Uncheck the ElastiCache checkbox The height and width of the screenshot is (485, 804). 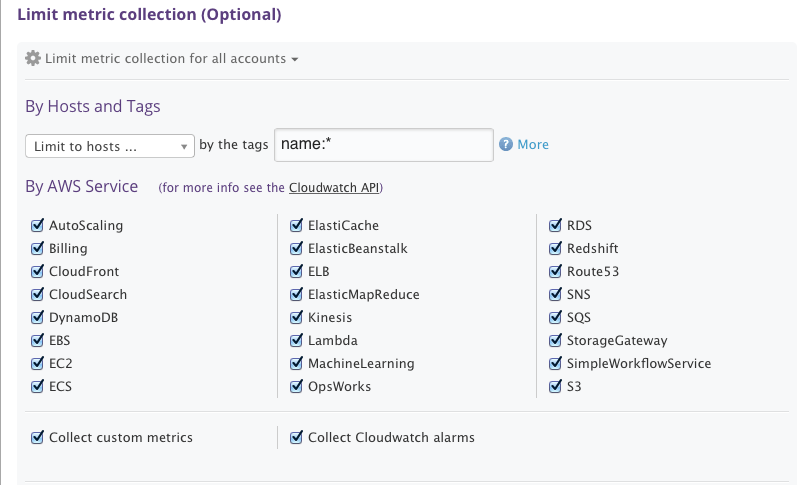[296, 225]
